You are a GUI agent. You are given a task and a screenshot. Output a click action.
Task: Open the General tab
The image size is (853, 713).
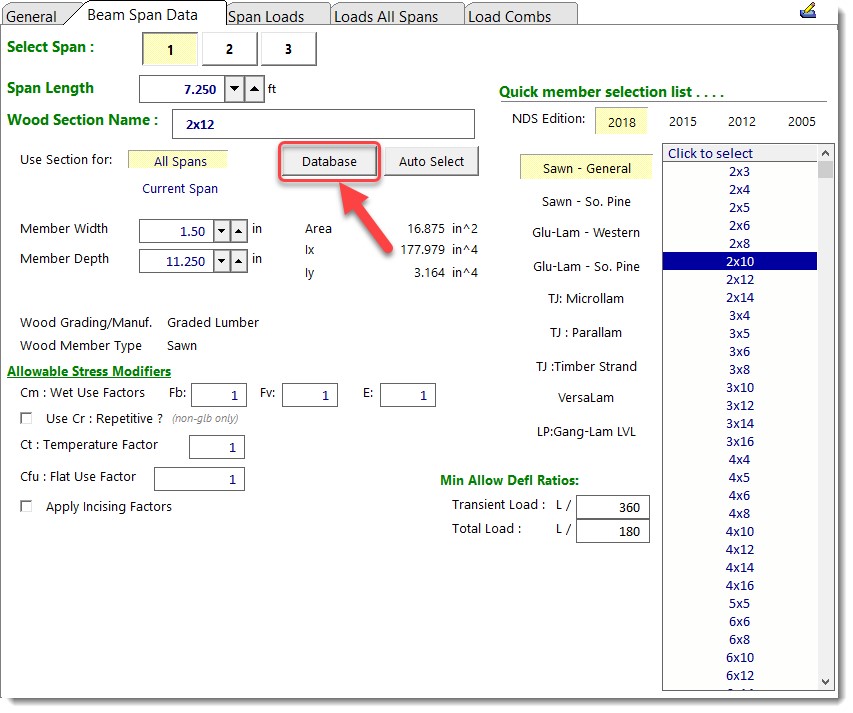(x=31, y=16)
